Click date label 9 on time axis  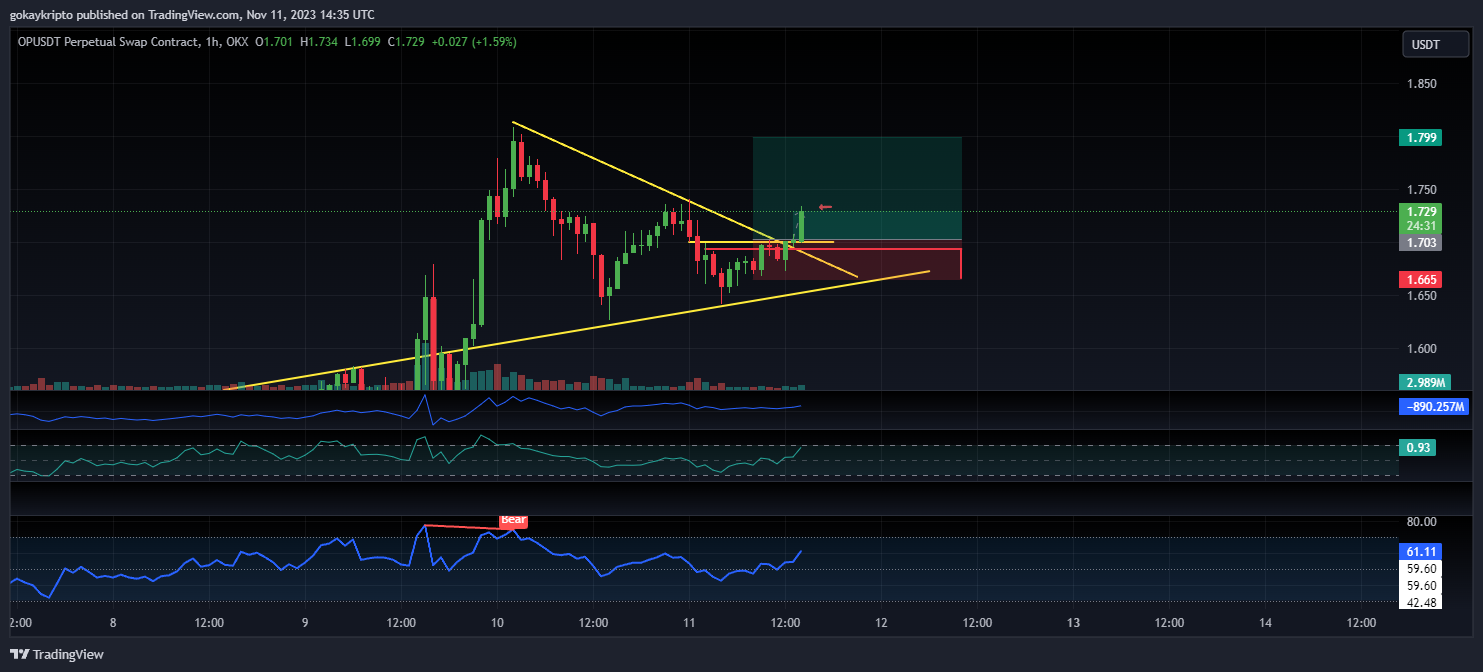point(305,622)
